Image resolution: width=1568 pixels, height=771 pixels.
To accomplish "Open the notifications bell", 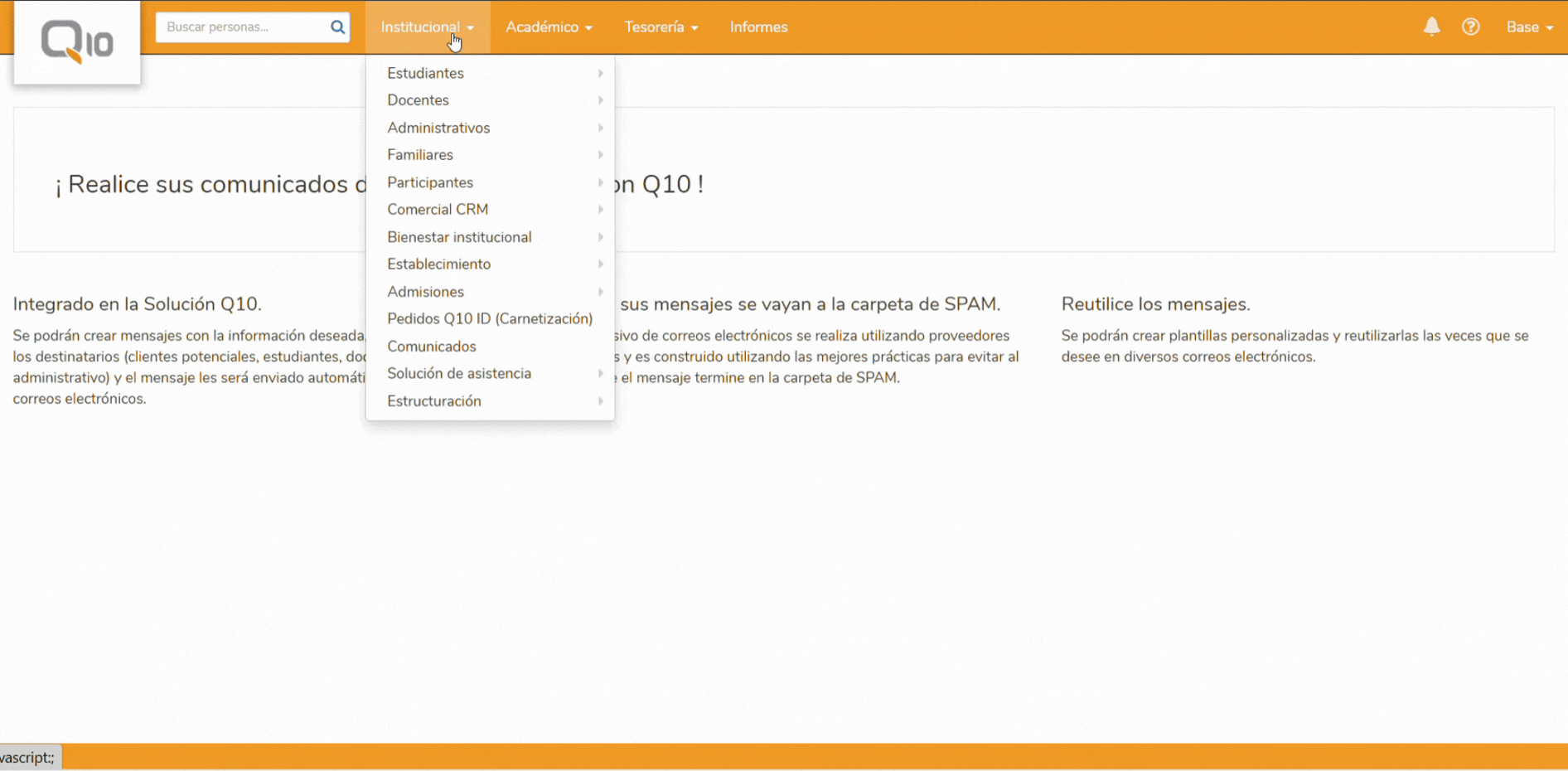I will click(1431, 27).
